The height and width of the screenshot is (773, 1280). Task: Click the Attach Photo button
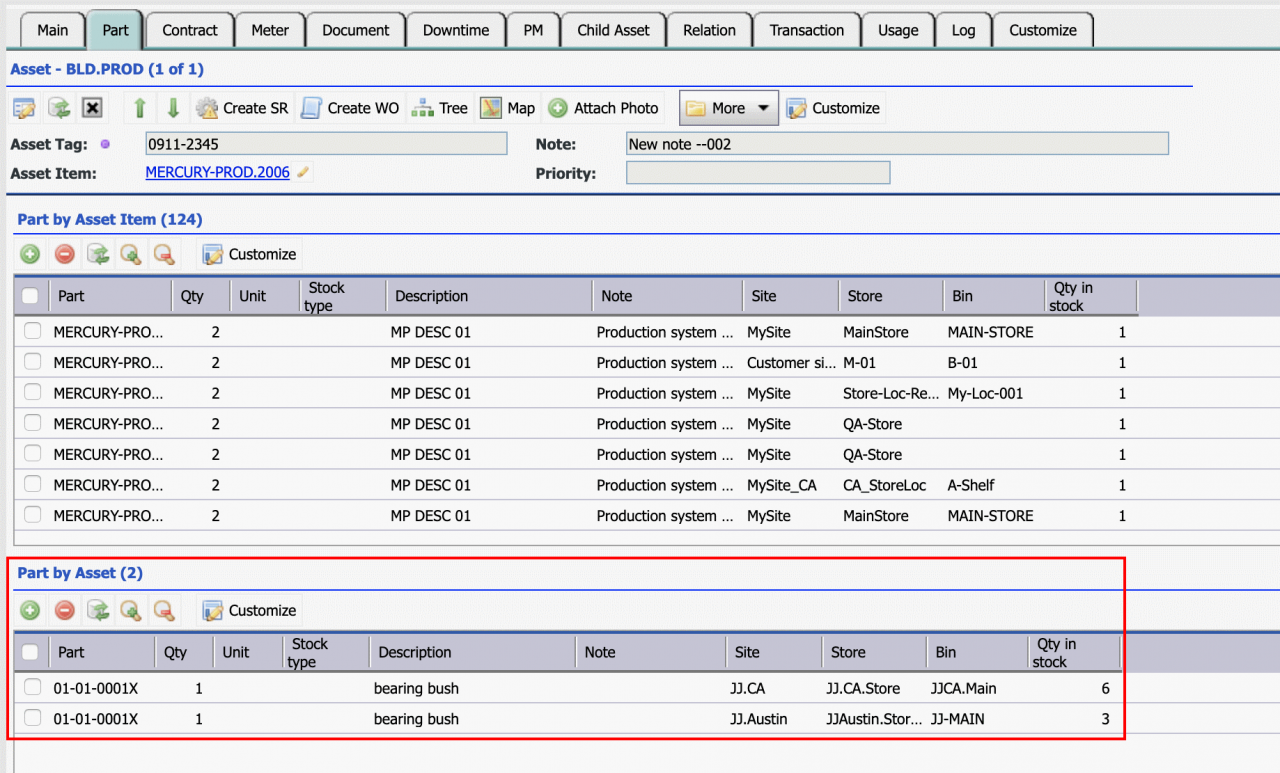tap(604, 108)
